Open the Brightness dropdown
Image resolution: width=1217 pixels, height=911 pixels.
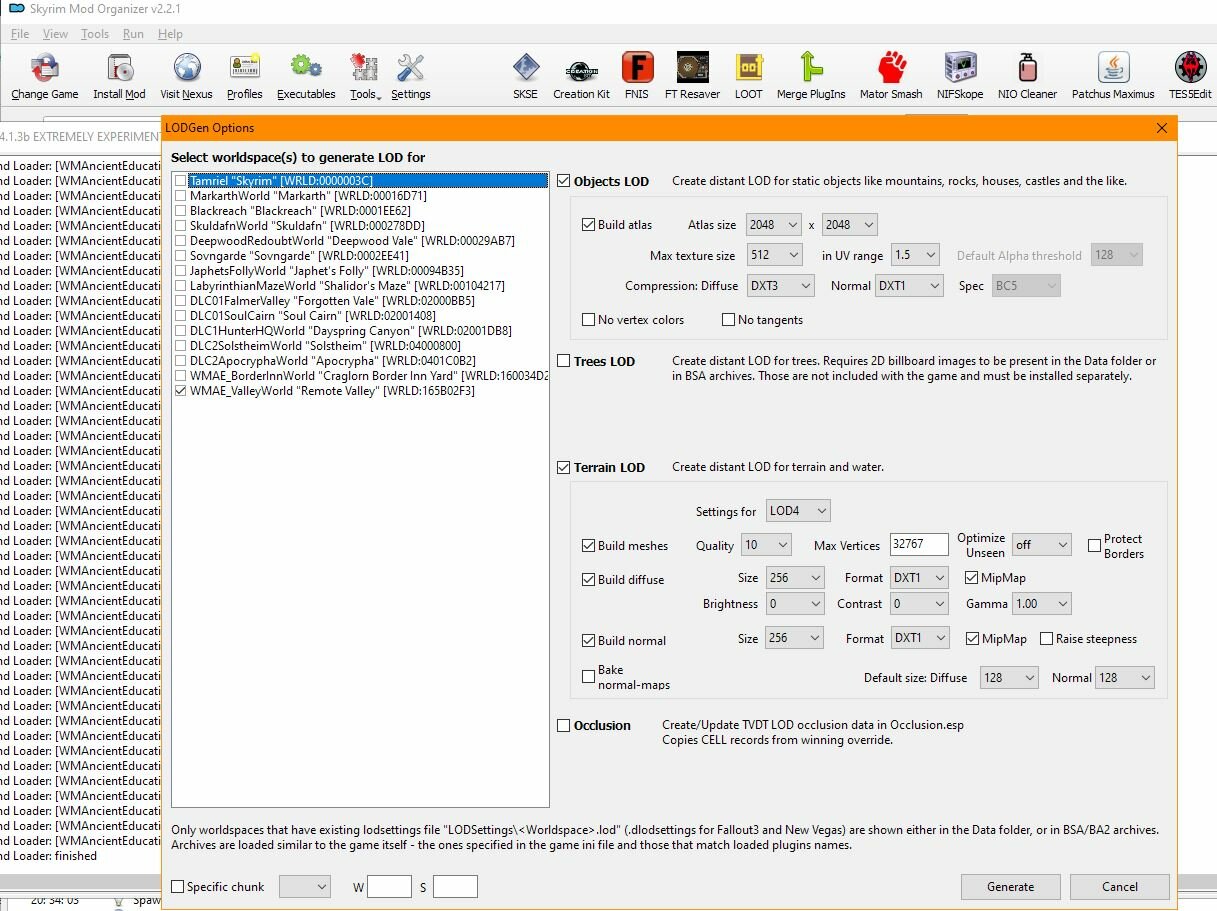[795, 604]
